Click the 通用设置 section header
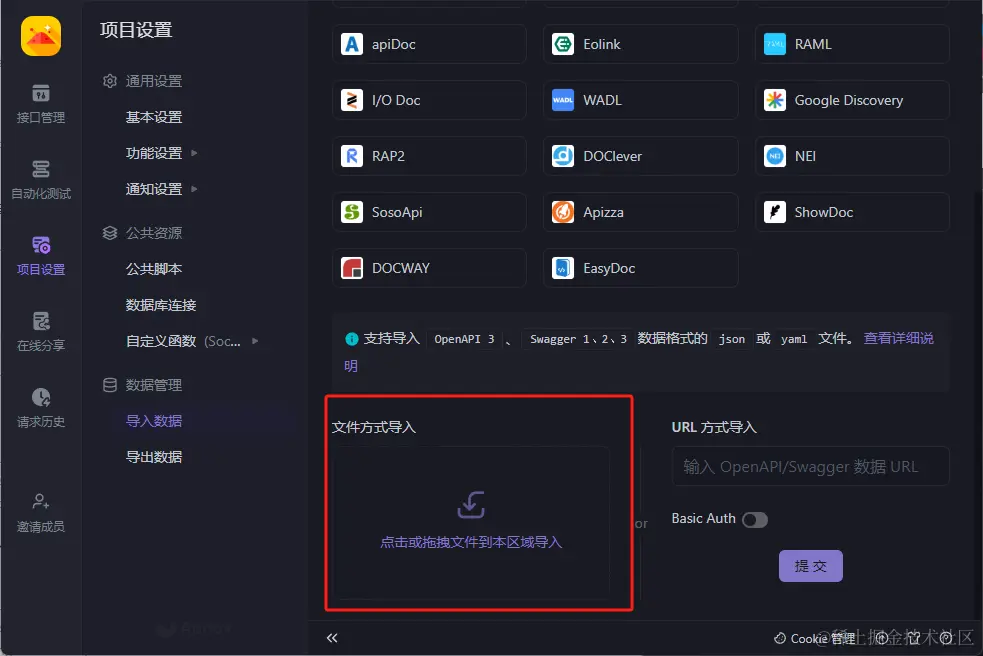 [x=143, y=81]
